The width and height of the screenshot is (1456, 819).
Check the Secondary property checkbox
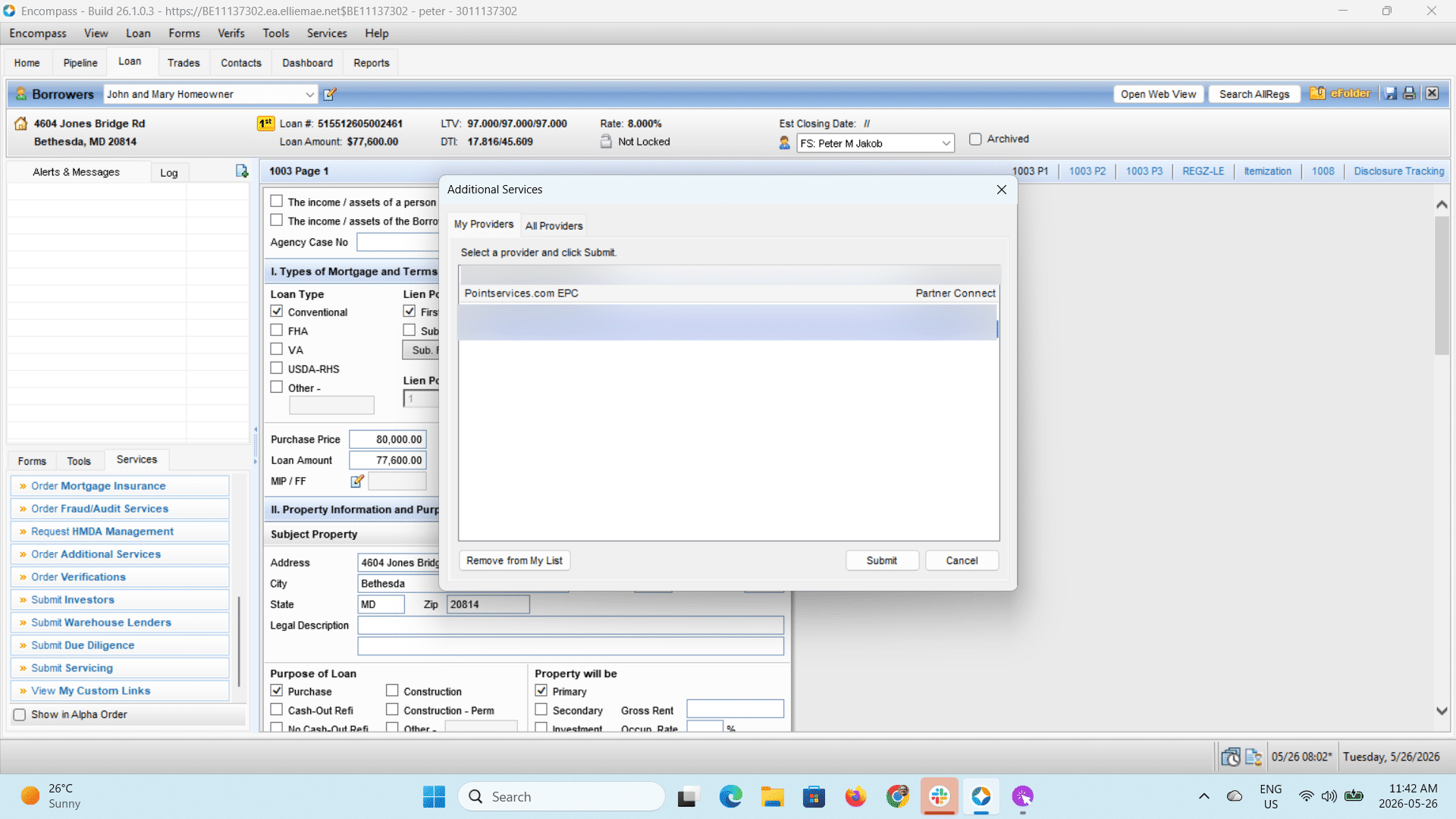pyautogui.click(x=541, y=710)
